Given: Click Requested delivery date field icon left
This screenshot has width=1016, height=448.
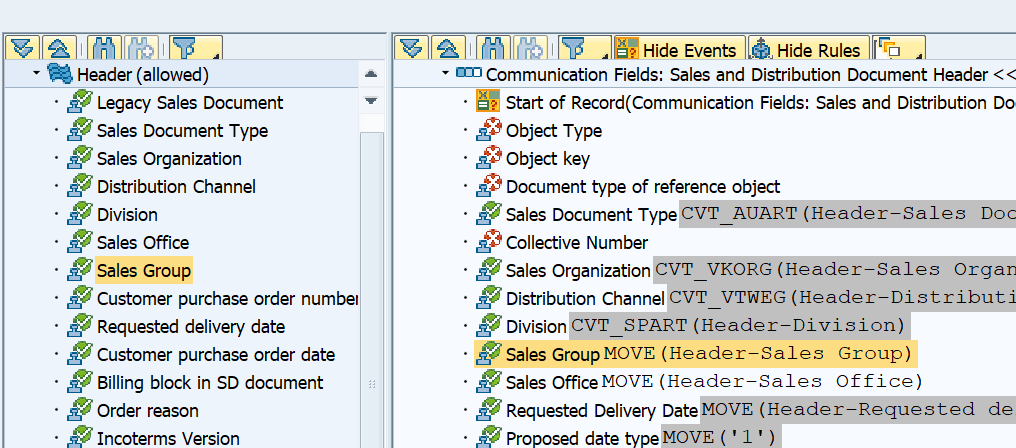Looking at the screenshot, I should pyautogui.click(x=80, y=327).
